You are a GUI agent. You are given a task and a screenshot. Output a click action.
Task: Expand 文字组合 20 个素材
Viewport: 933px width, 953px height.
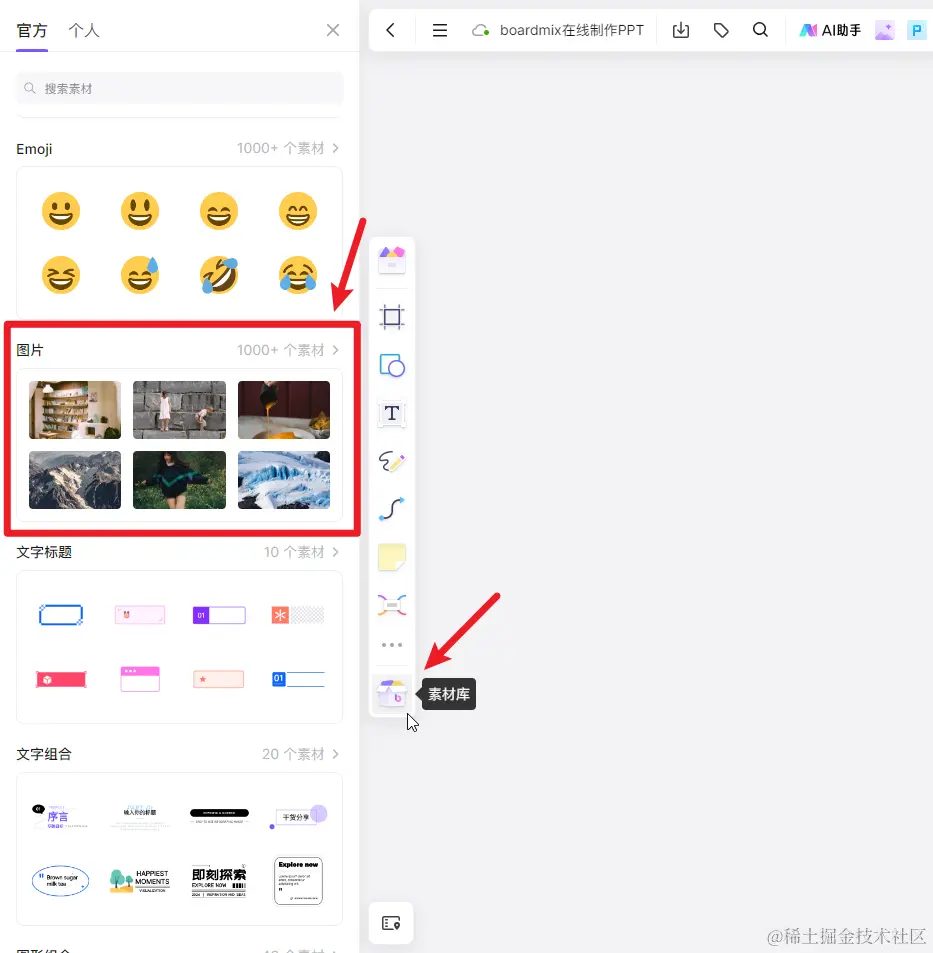[301, 754]
